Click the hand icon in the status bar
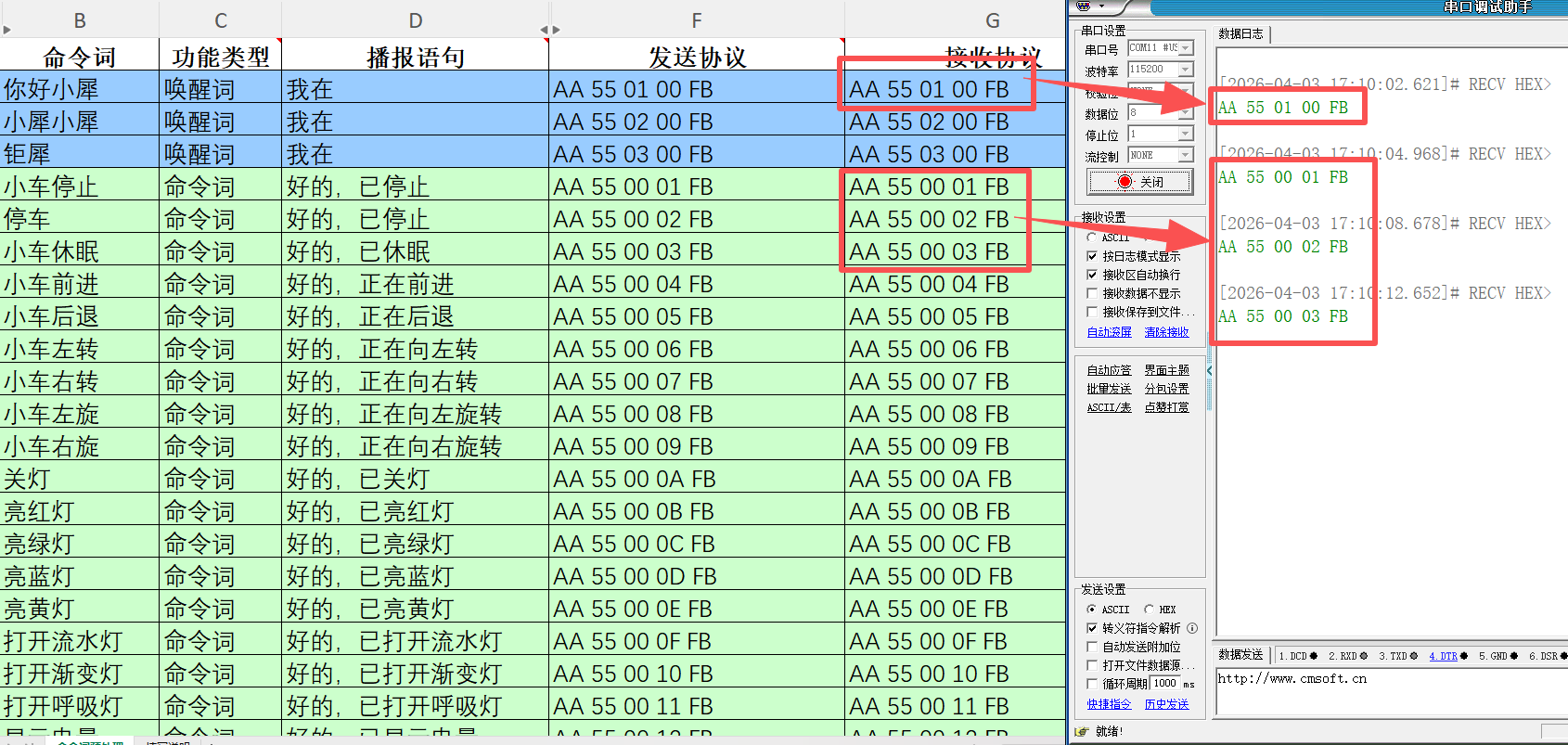Screen dimensions: 1568x745 (1081, 732)
